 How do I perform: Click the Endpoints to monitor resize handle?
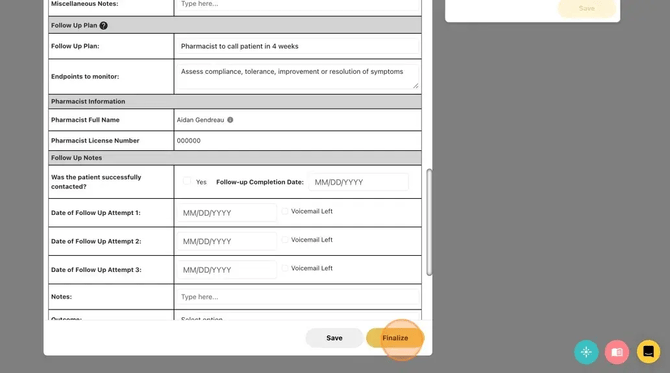(415, 85)
